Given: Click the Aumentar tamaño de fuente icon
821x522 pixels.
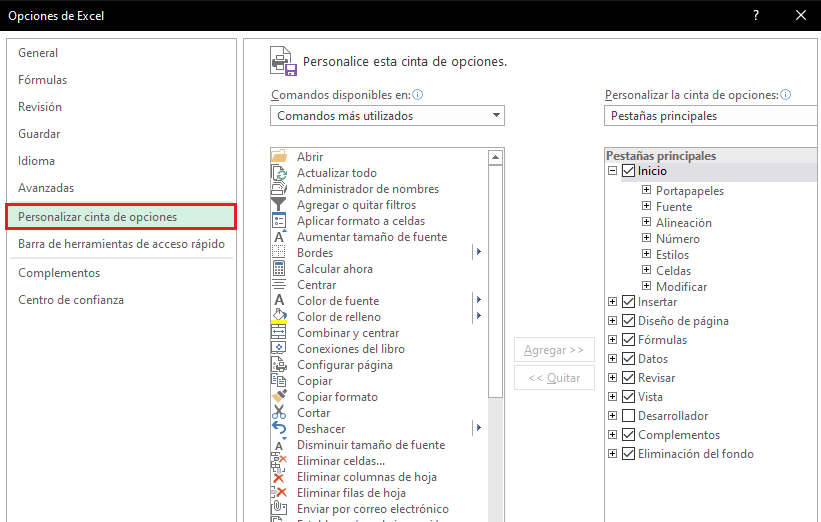Looking at the screenshot, I should (279, 237).
